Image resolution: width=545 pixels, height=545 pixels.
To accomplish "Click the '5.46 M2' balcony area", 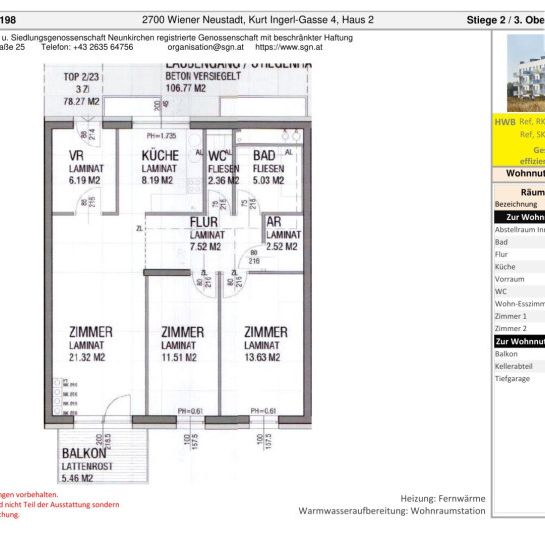I will coord(77,478).
